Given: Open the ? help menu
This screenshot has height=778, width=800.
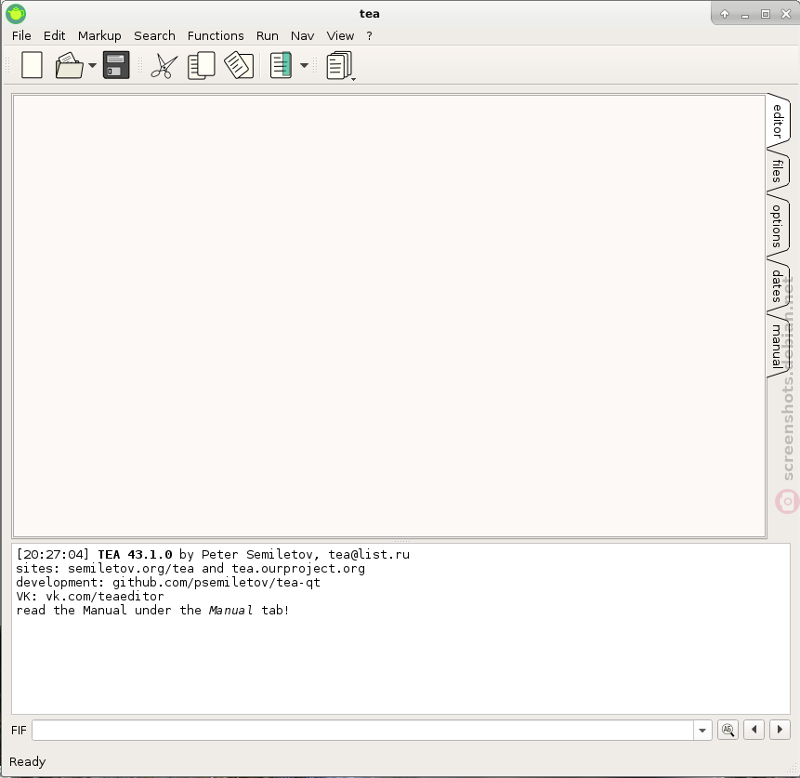Looking at the screenshot, I should [x=369, y=36].
